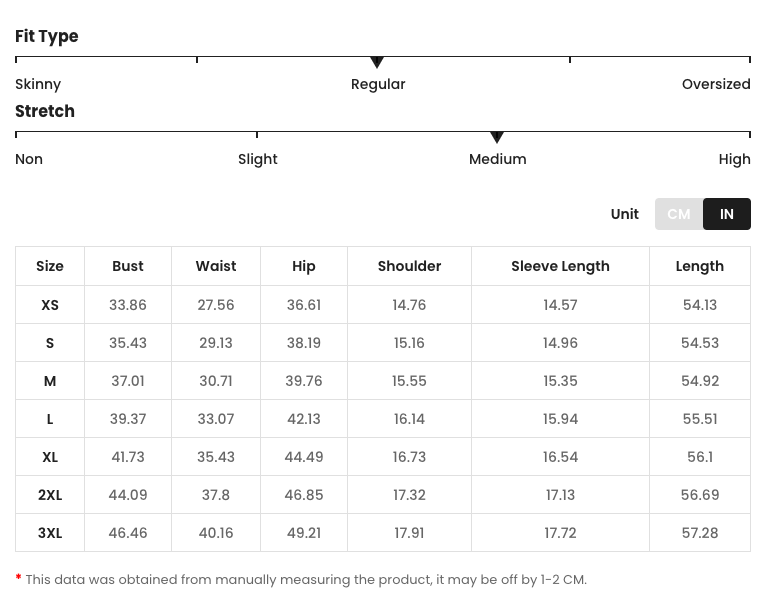The height and width of the screenshot is (616, 765).
Task: Select the 3XL size row label
Action: click(50, 533)
